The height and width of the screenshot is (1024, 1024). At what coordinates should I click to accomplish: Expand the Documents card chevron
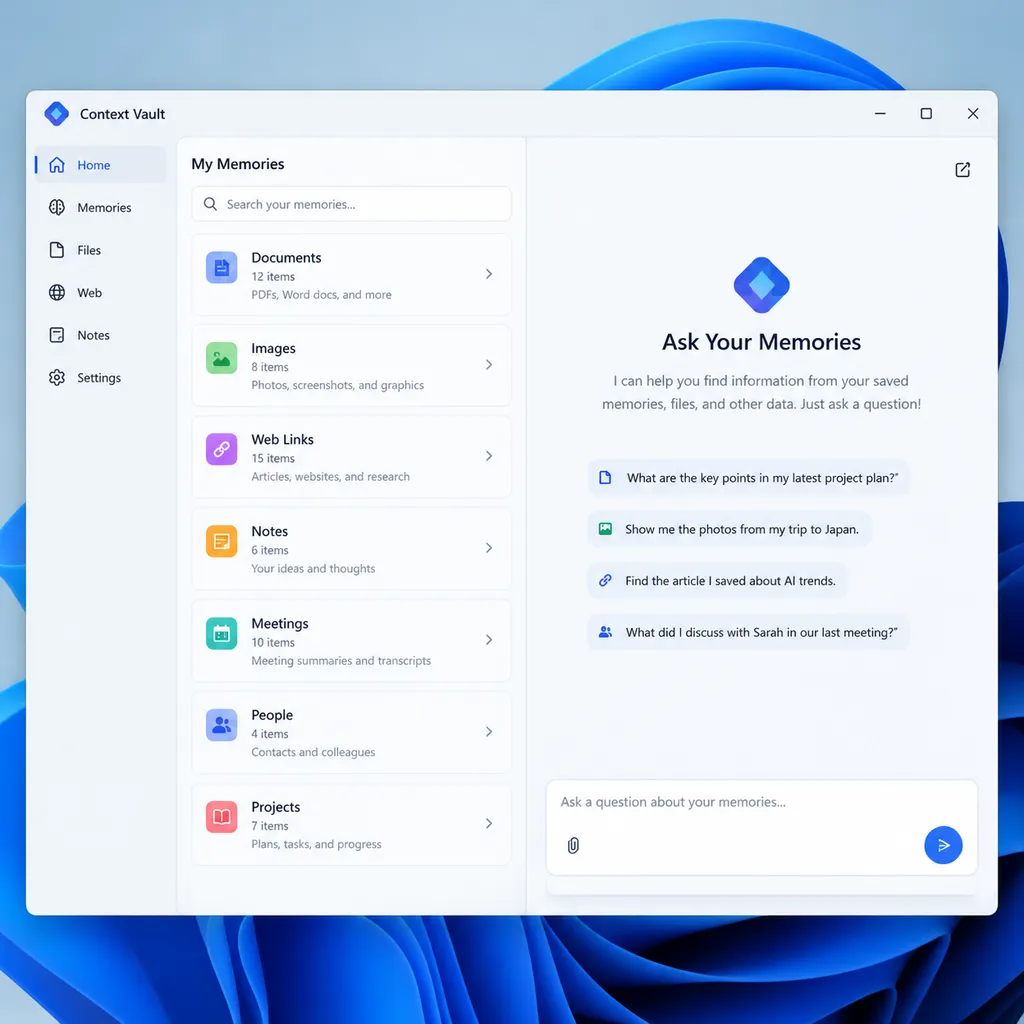[x=488, y=274]
